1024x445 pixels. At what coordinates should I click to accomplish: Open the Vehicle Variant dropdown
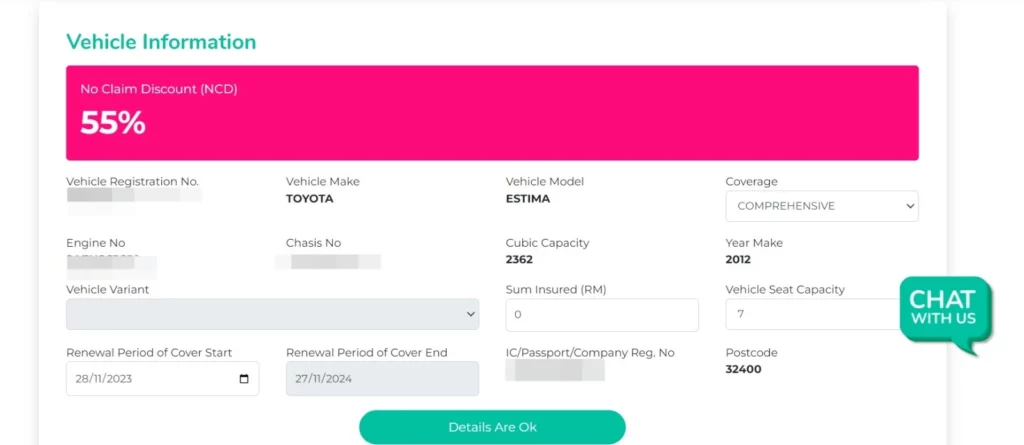272,314
